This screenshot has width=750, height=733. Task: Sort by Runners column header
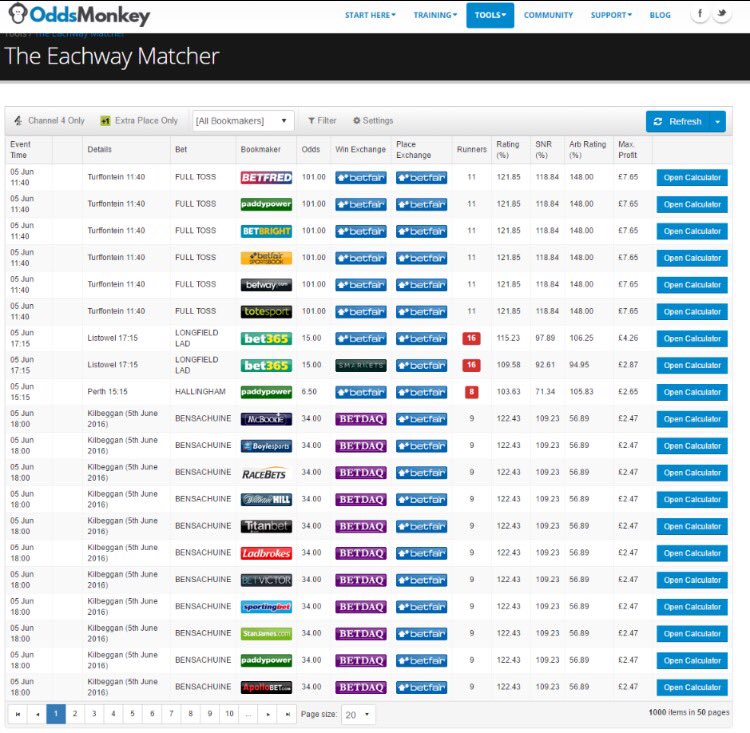coord(471,149)
